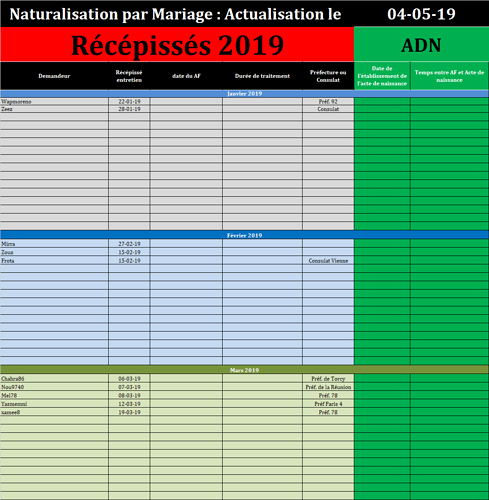Click the Préf. de la Réunion cell

coord(328,387)
